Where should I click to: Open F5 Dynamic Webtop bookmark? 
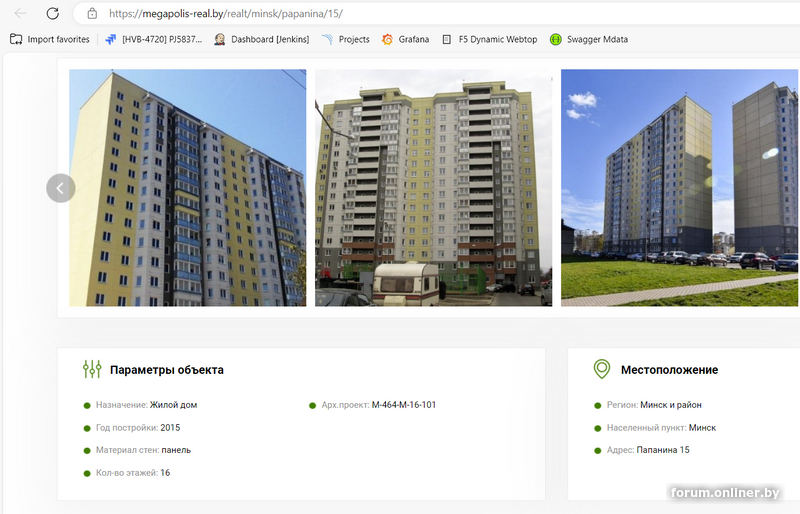[489, 39]
